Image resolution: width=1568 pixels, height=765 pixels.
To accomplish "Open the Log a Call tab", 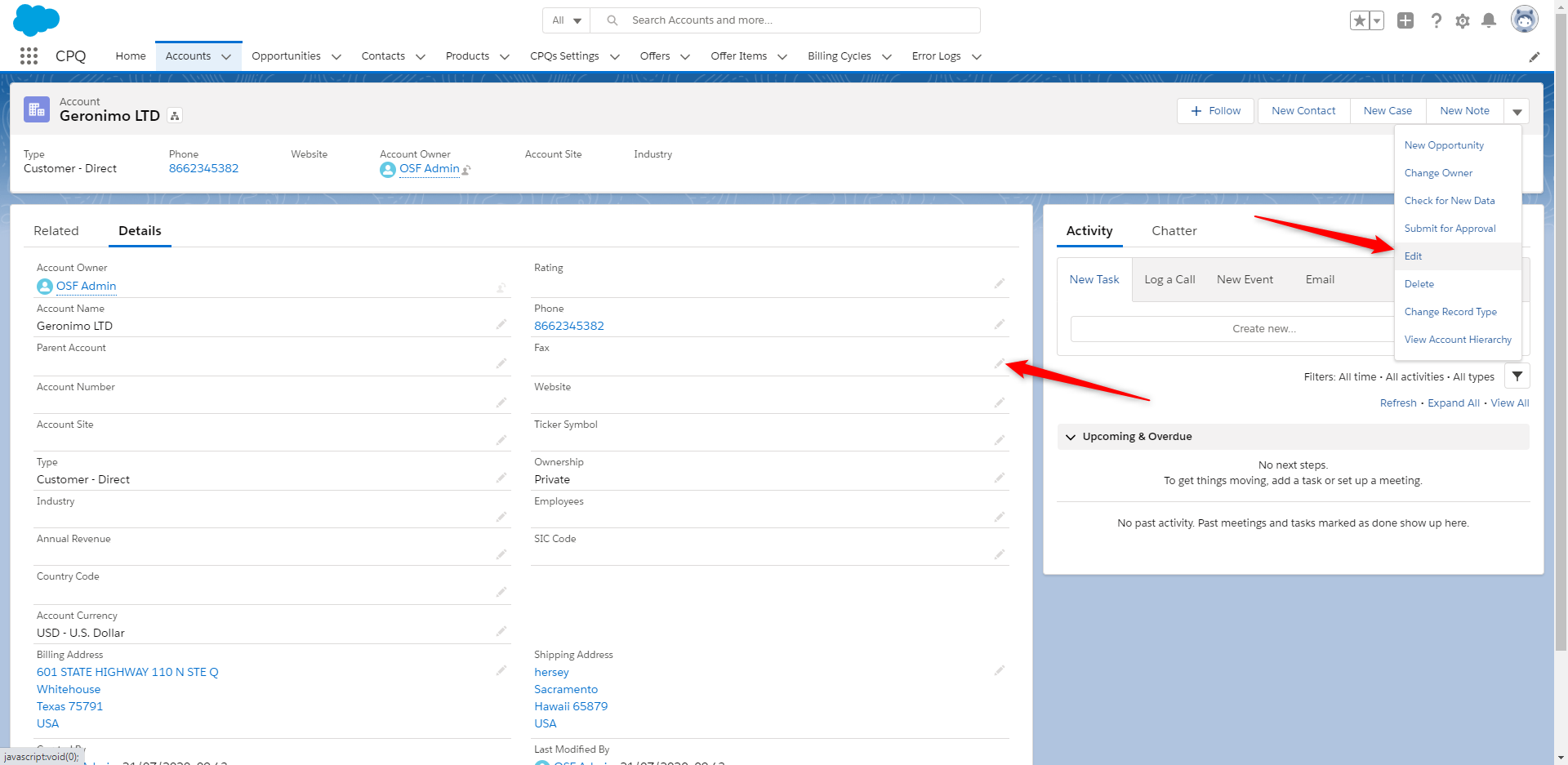I will pyautogui.click(x=1169, y=279).
